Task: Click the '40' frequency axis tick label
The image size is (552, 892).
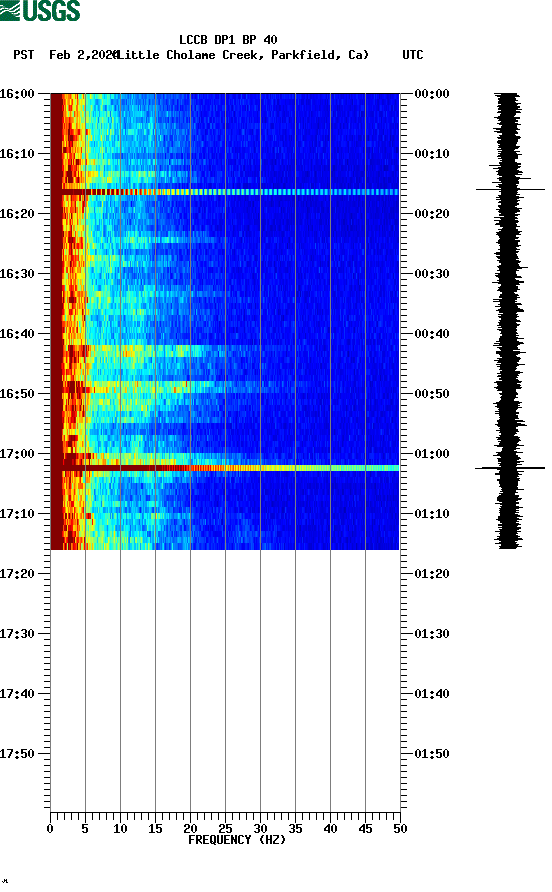Action: click(330, 829)
